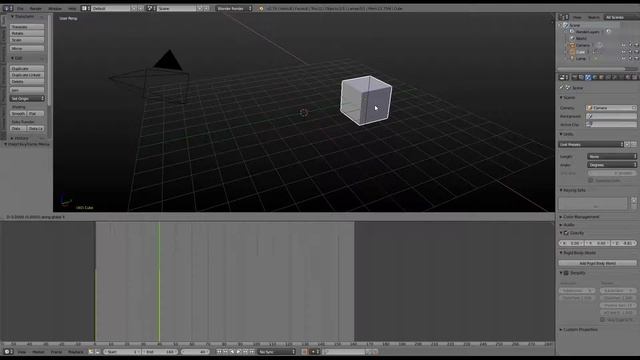Open the Help menu

point(72,8)
